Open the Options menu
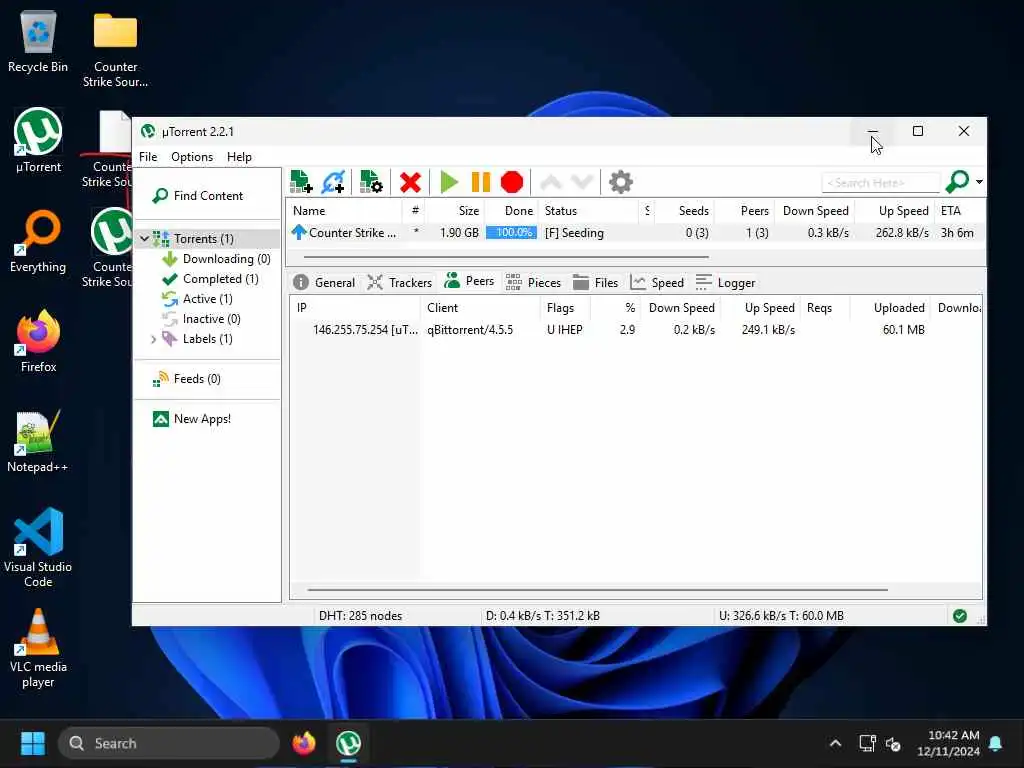 192,157
